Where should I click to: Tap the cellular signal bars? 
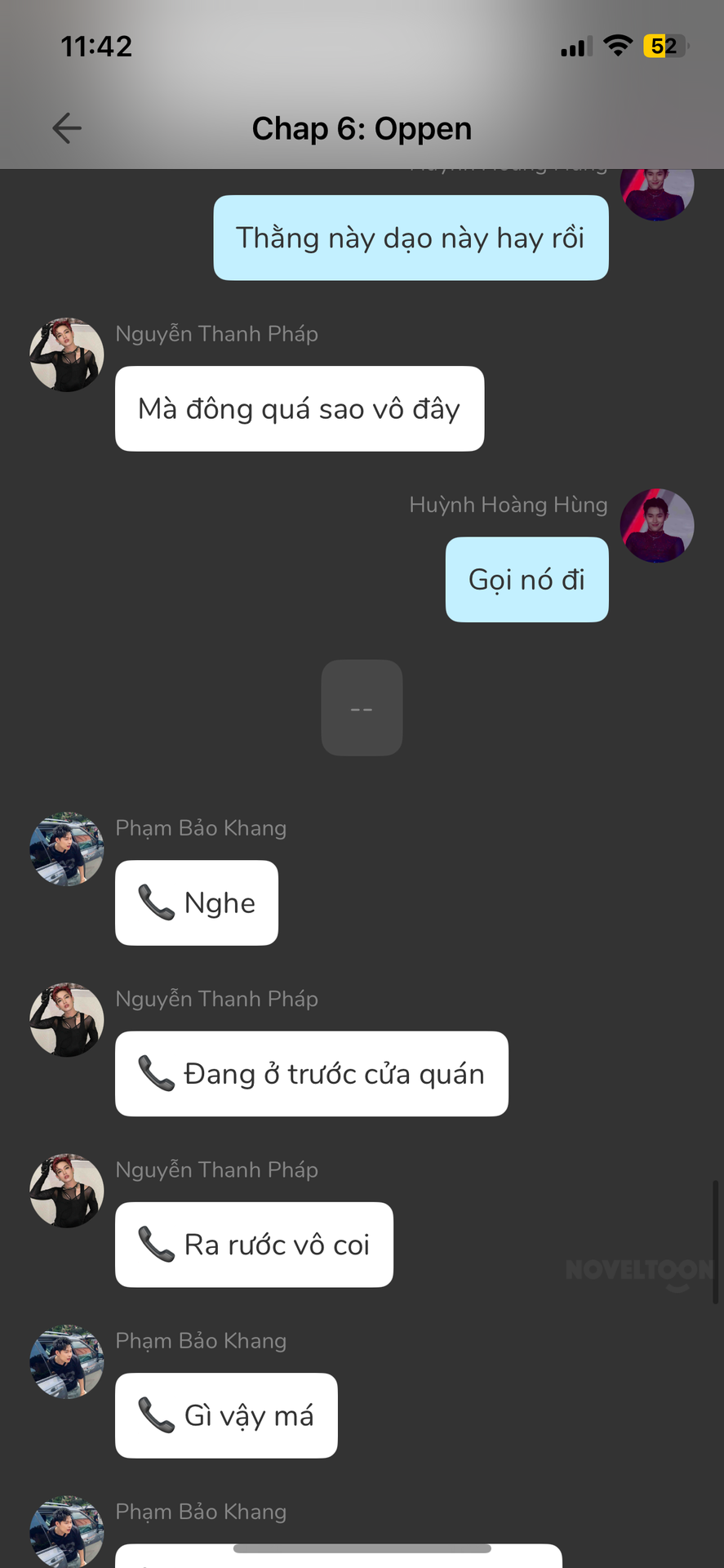(576, 47)
